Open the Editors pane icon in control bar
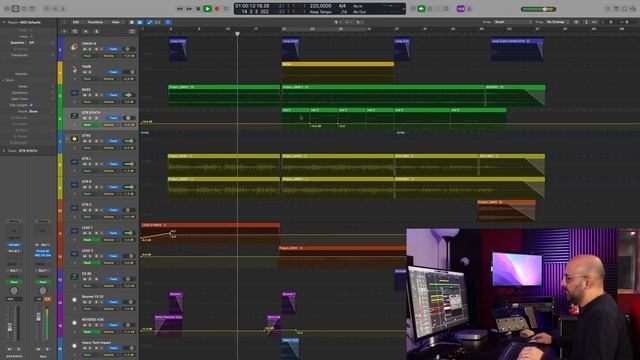Screen dimensions: 640x360 point(64,9)
